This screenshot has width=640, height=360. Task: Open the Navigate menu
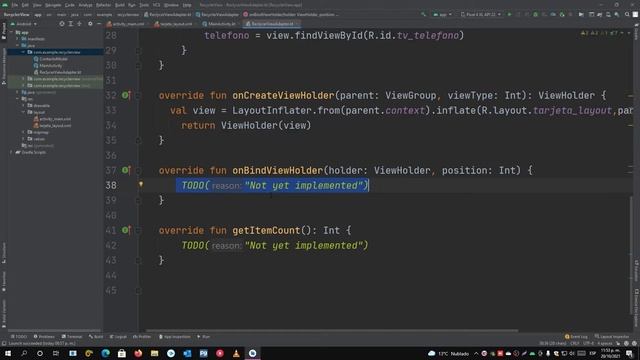[53, 5]
